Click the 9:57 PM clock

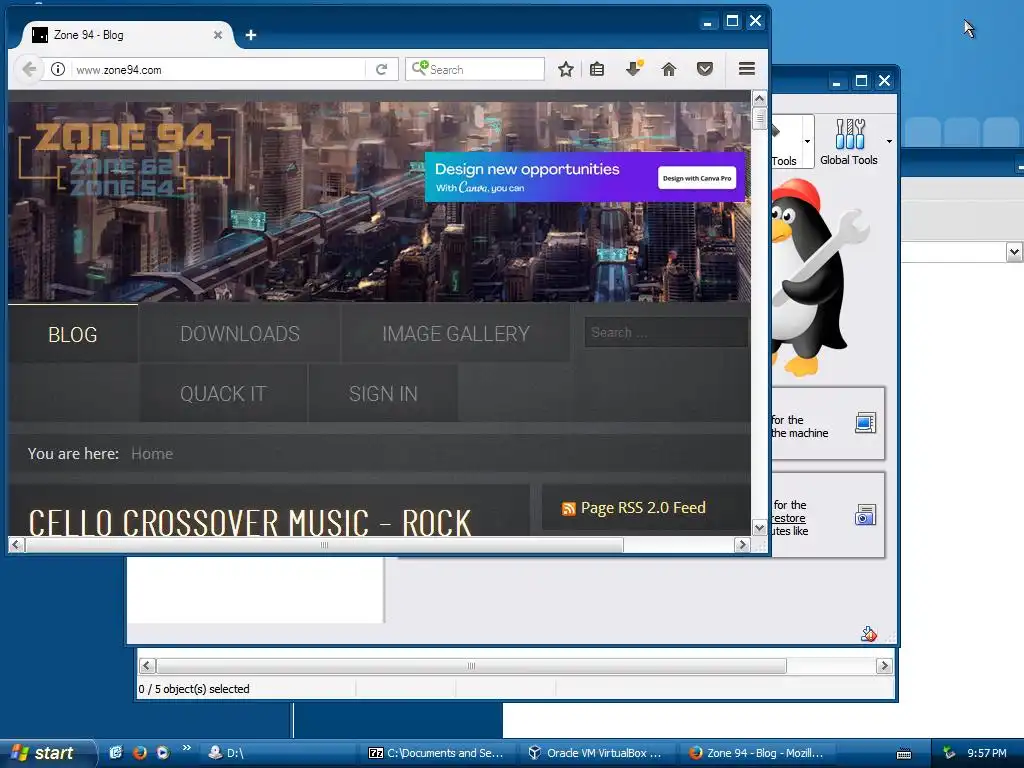click(987, 753)
